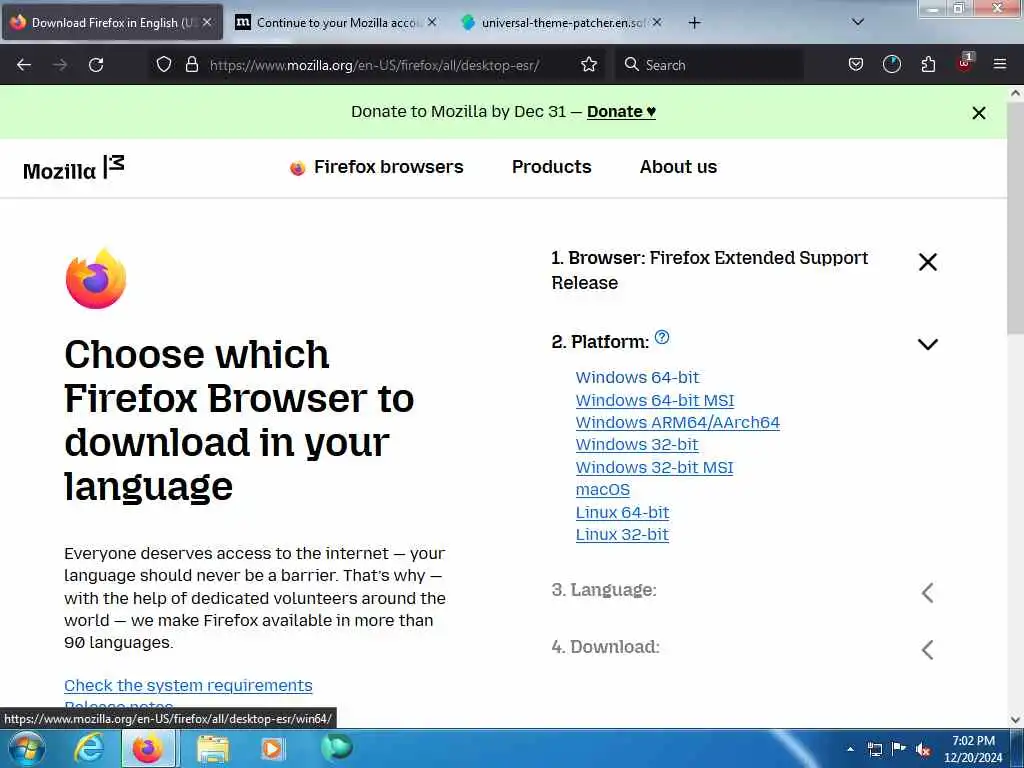Open the uBlock Origin extension icon
1024x768 pixels.
(x=965, y=63)
